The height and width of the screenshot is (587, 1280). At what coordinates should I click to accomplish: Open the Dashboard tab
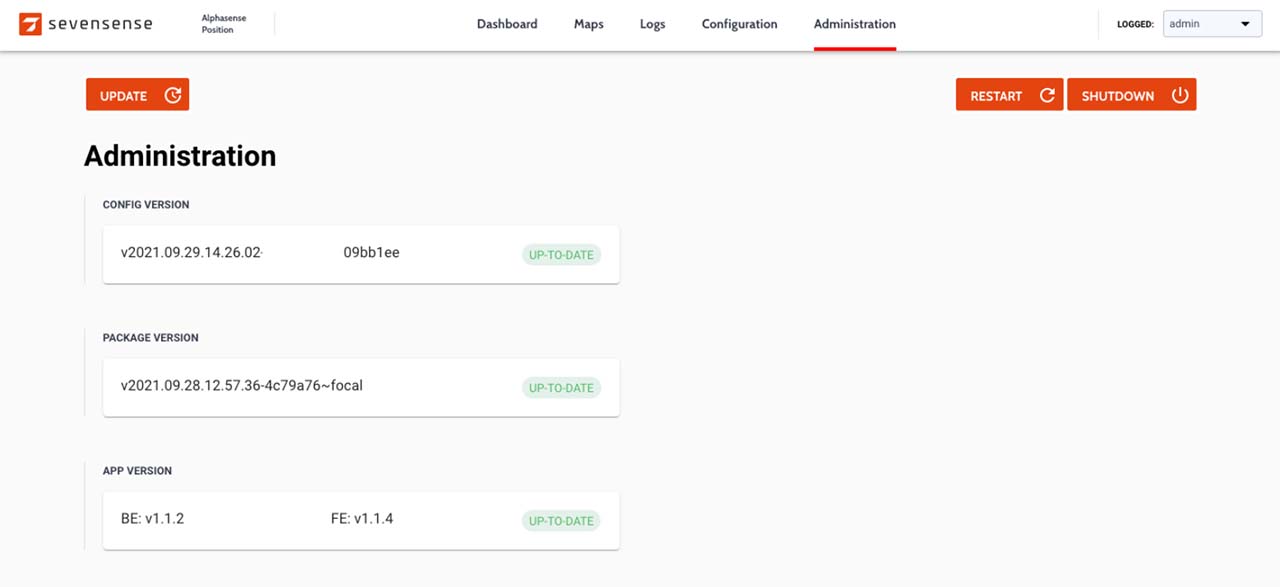(x=507, y=24)
